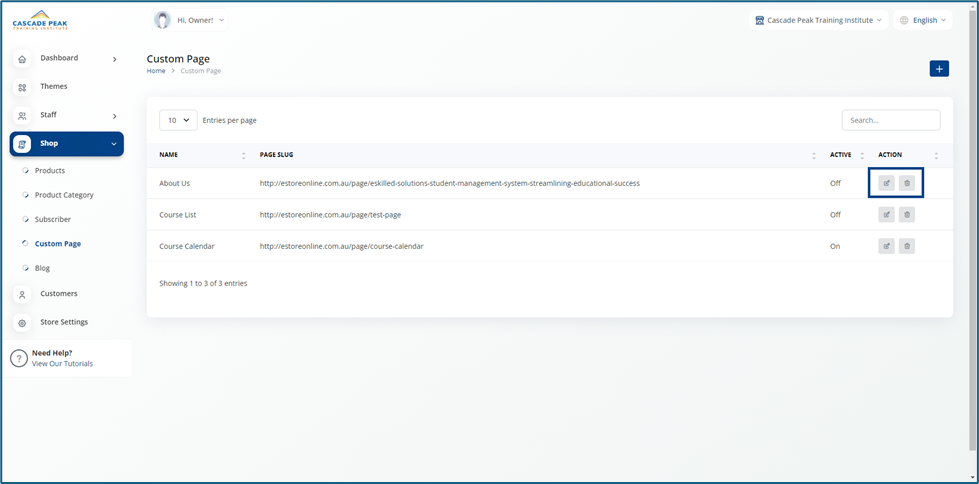
Task: Click the Owner avatar picture
Action: click(162, 20)
